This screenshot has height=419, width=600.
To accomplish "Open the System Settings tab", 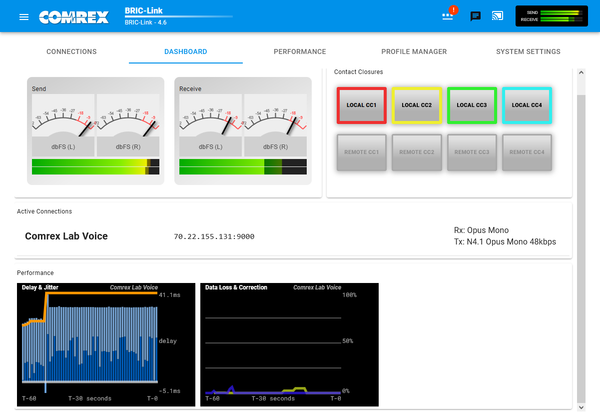I will 528,52.
